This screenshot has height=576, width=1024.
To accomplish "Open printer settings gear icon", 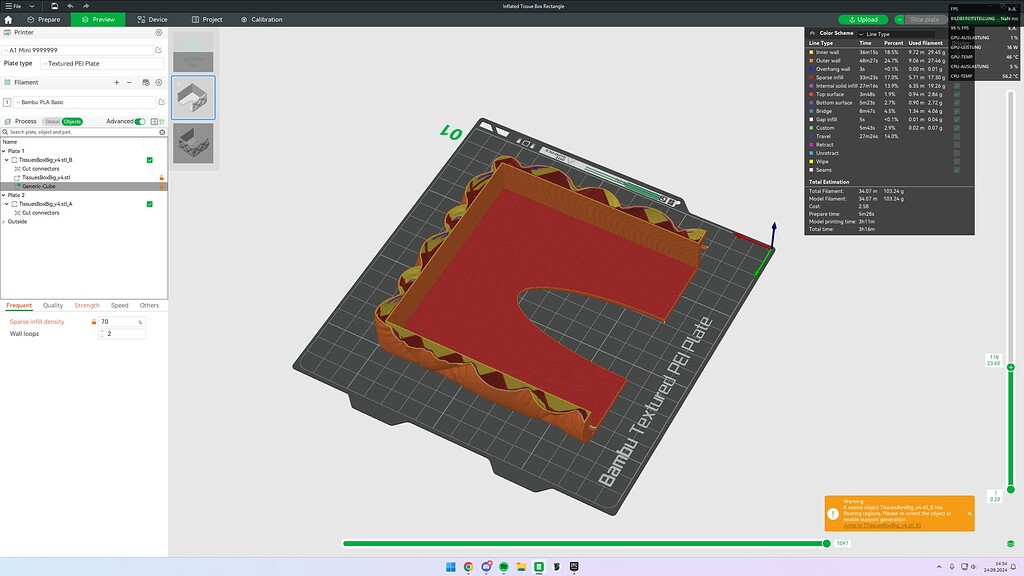I will coord(159,32).
